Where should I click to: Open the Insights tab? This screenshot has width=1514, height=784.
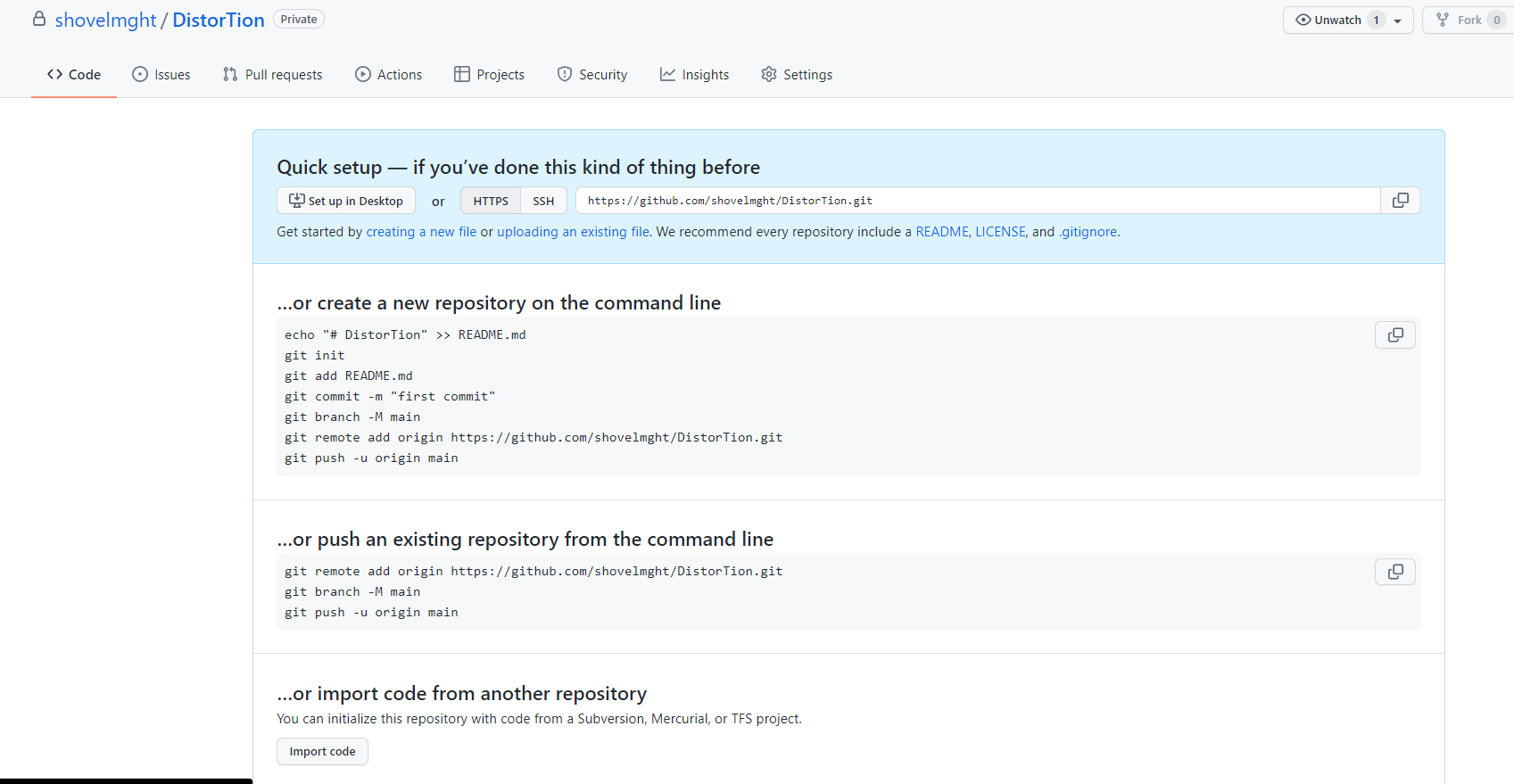pos(694,75)
